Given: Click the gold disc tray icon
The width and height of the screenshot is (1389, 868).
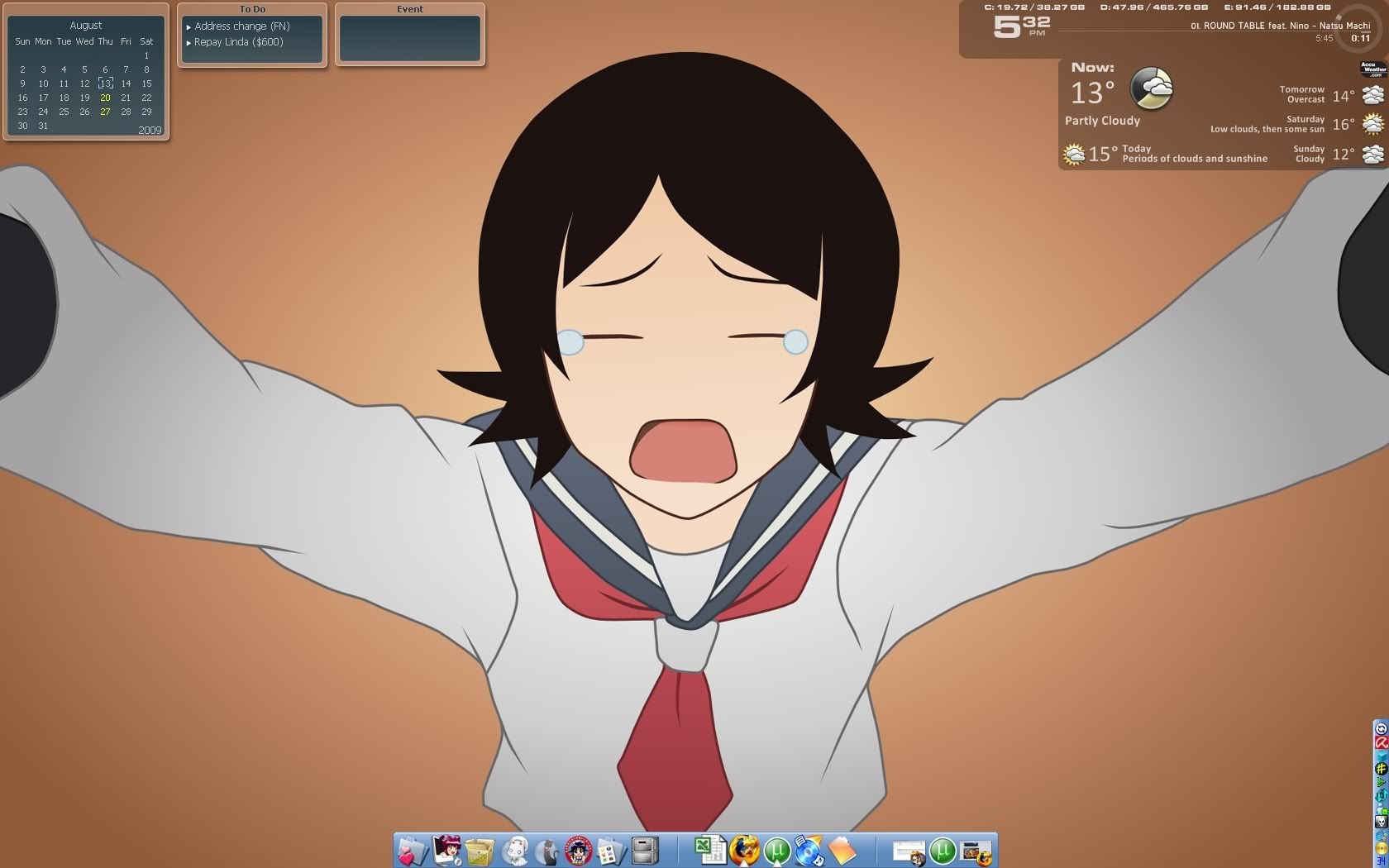Looking at the screenshot, I should click(x=1381, y=849).
